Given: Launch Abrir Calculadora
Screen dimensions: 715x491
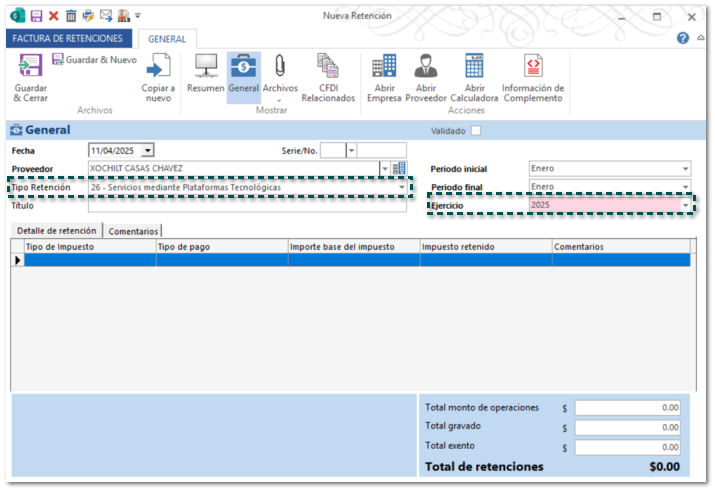Looking at the screenshot, I should click(474, 67).
